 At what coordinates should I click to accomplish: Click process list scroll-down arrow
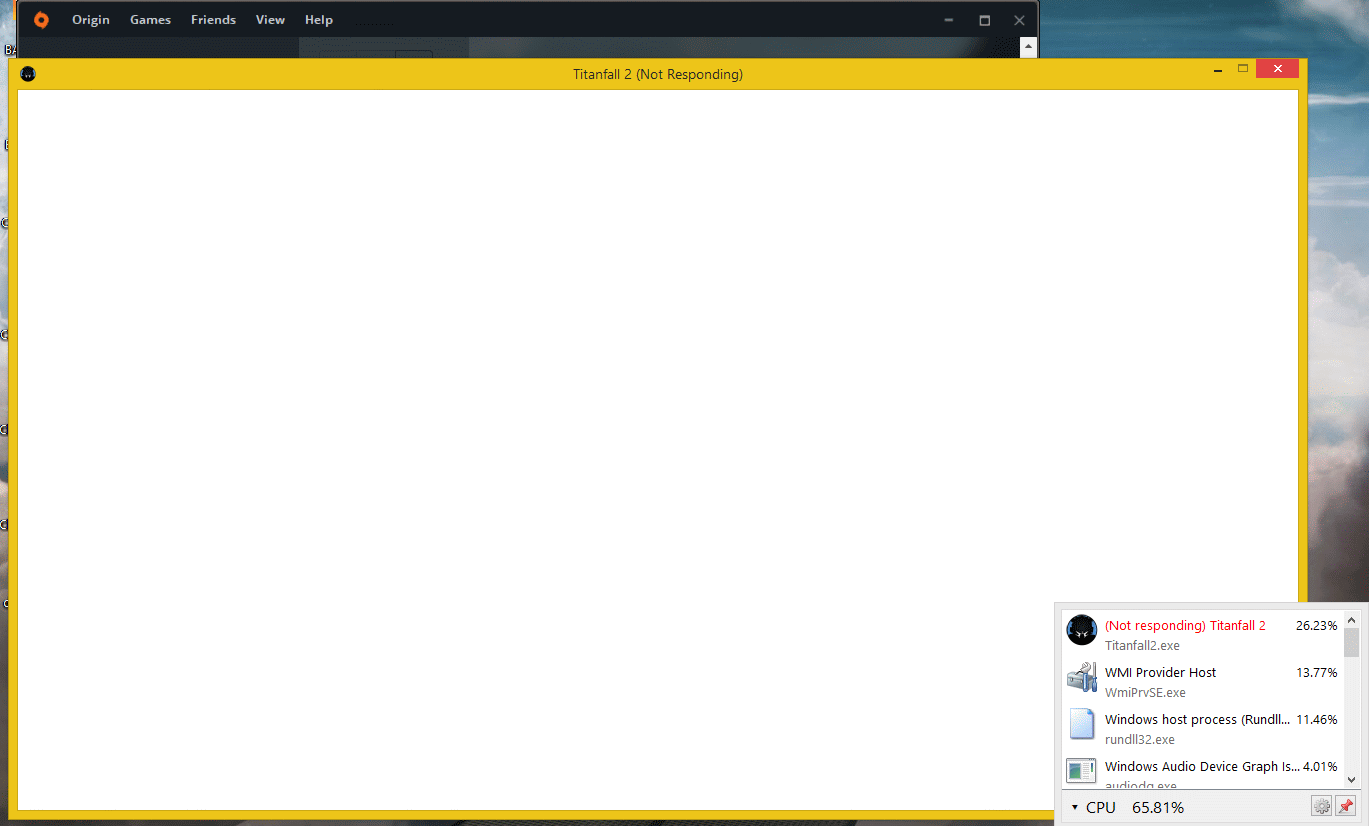coord(1351,779)
